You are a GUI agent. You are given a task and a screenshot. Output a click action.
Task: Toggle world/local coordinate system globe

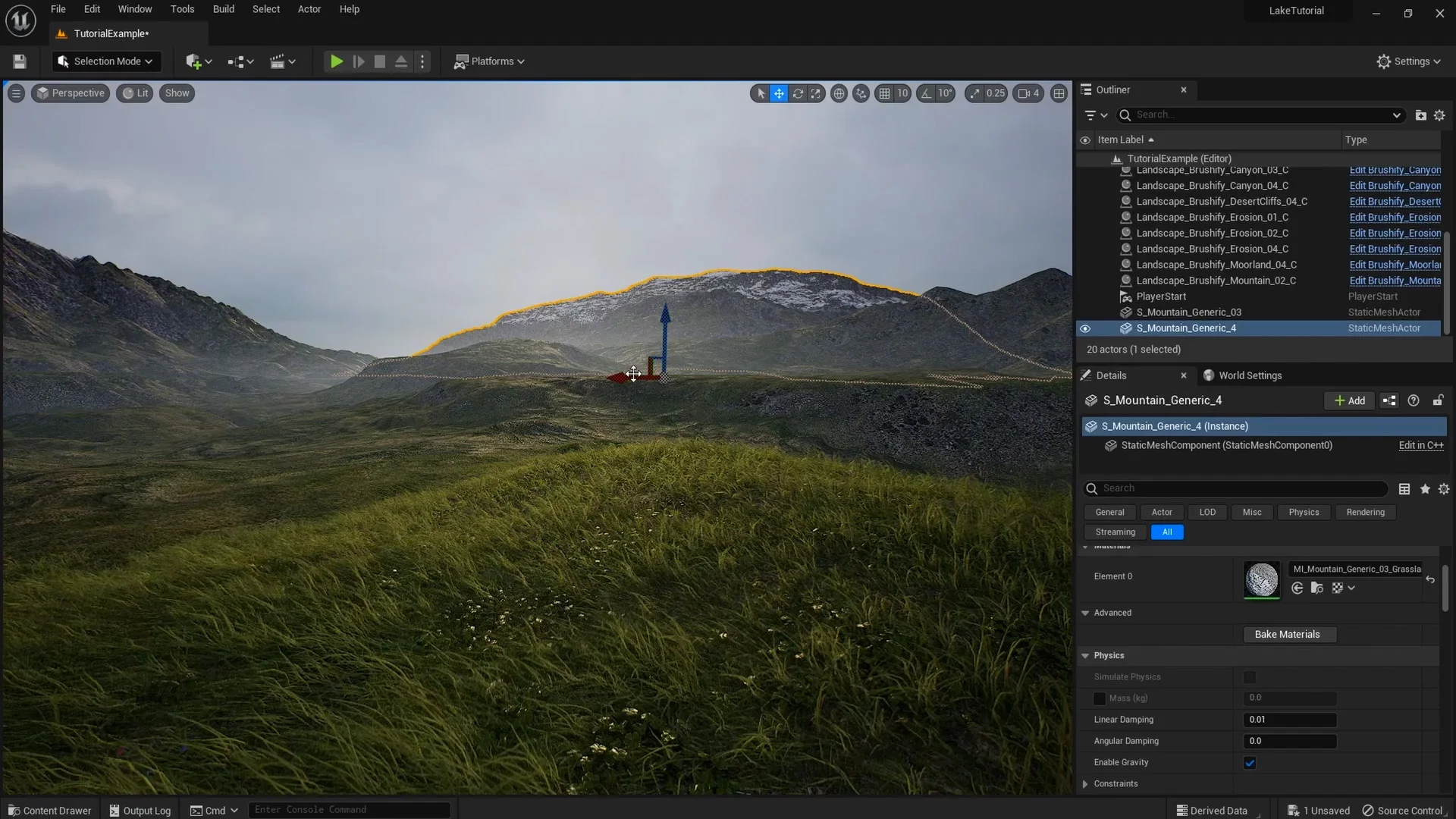[839, 93]
